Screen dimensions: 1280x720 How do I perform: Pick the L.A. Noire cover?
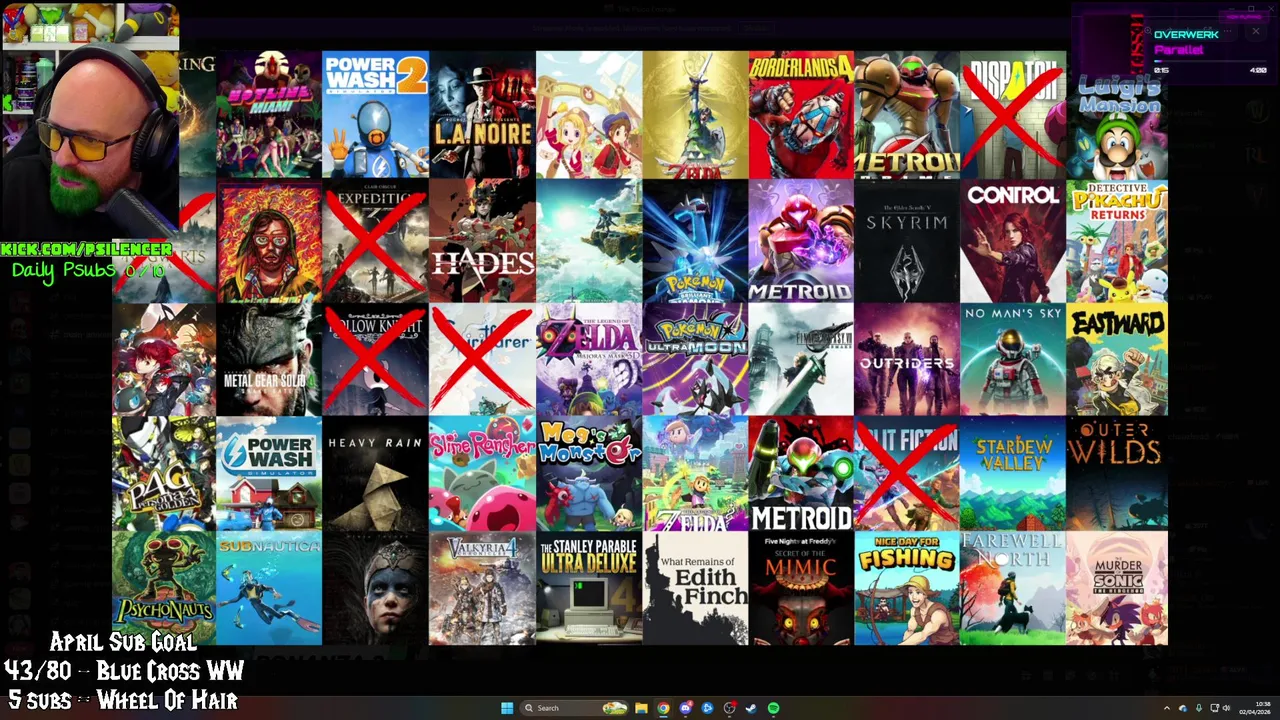[482, 115]
